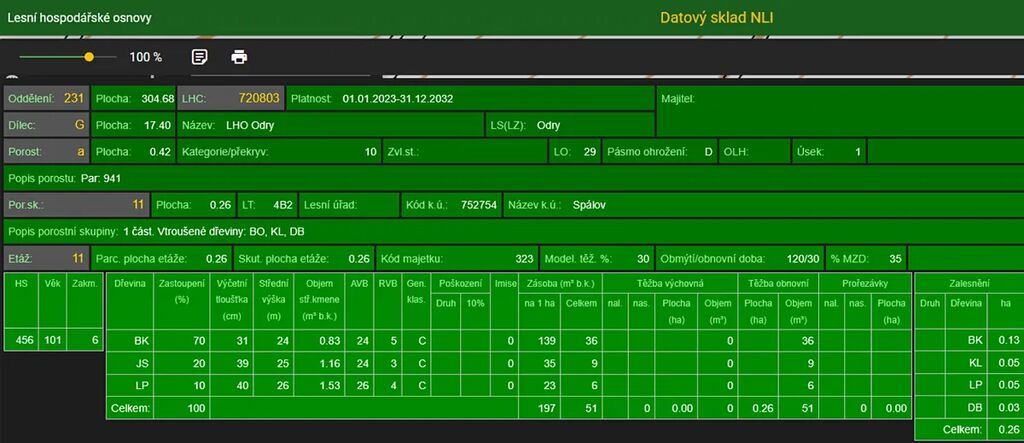Select the Oddělení 231 field

pos(46,99)
